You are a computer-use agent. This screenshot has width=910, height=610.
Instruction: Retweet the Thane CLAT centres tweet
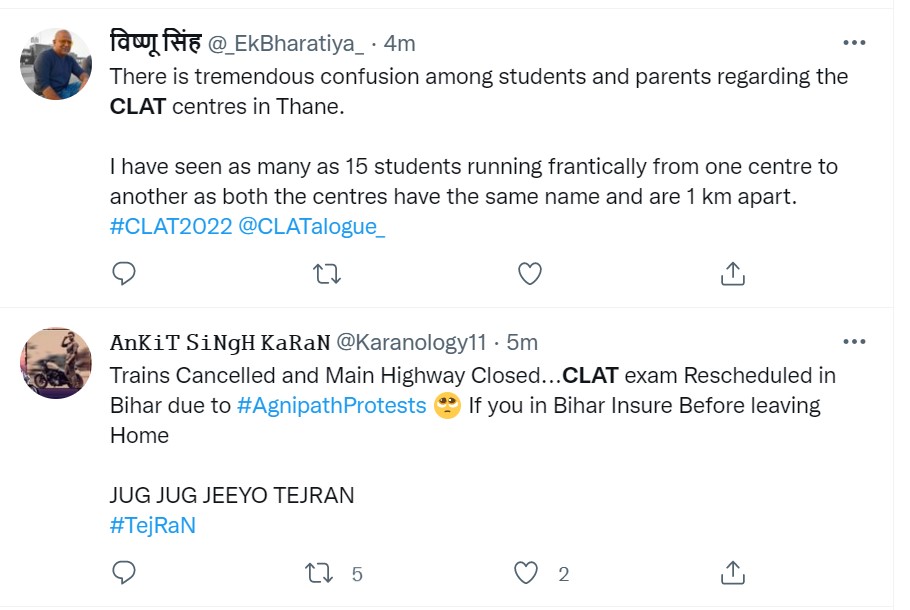click(327, 273)
